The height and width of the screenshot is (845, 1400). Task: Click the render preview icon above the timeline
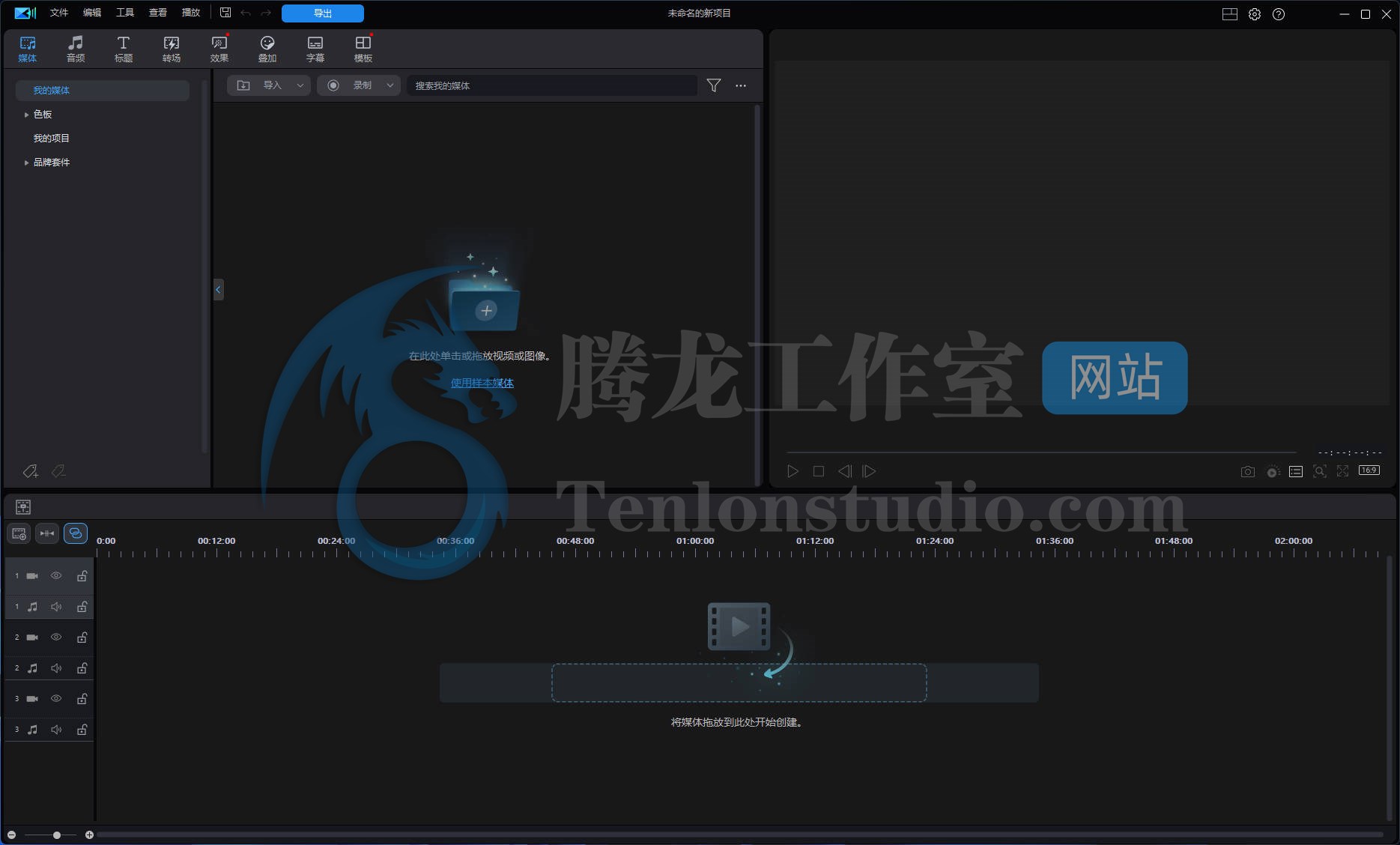(22, 506)
